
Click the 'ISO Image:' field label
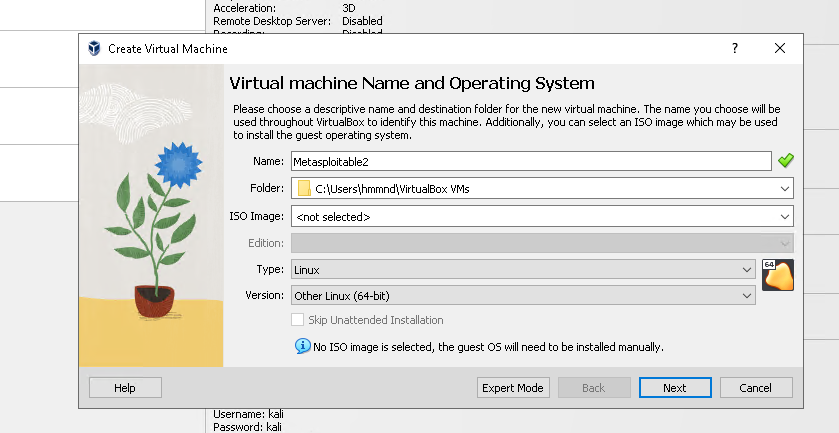click(x=257, y=216)
